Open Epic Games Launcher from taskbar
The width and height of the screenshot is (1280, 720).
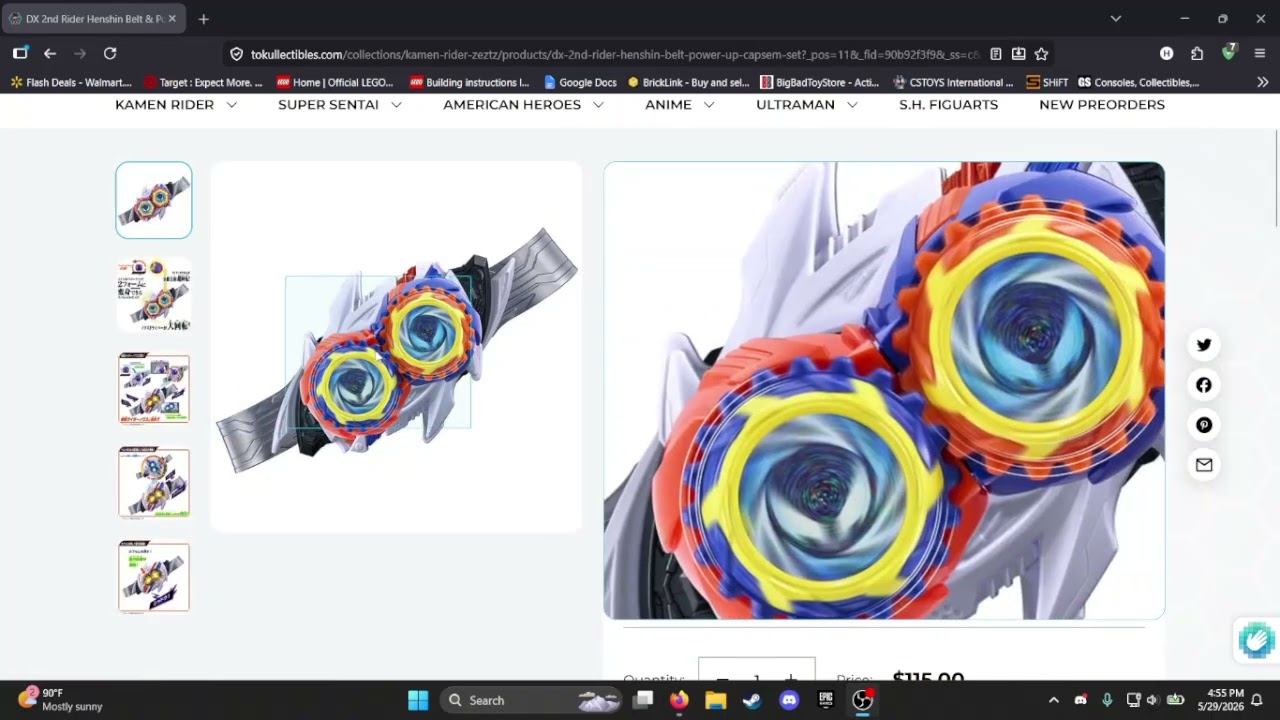[826, 700]
